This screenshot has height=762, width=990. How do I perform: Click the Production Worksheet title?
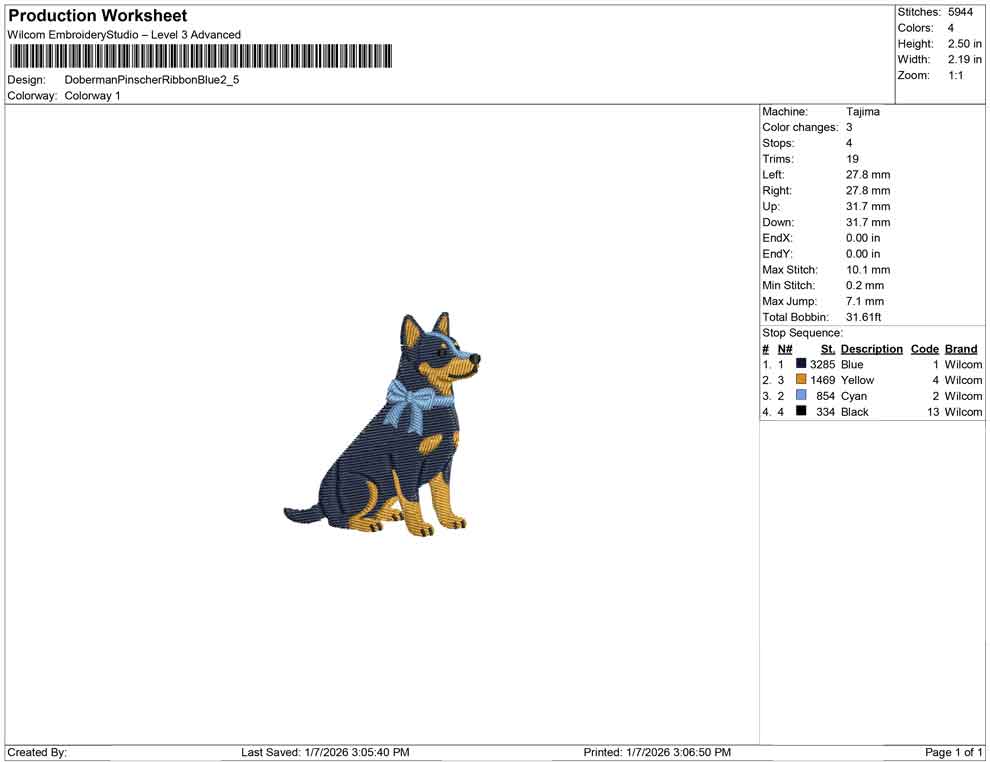click(97, 16)
